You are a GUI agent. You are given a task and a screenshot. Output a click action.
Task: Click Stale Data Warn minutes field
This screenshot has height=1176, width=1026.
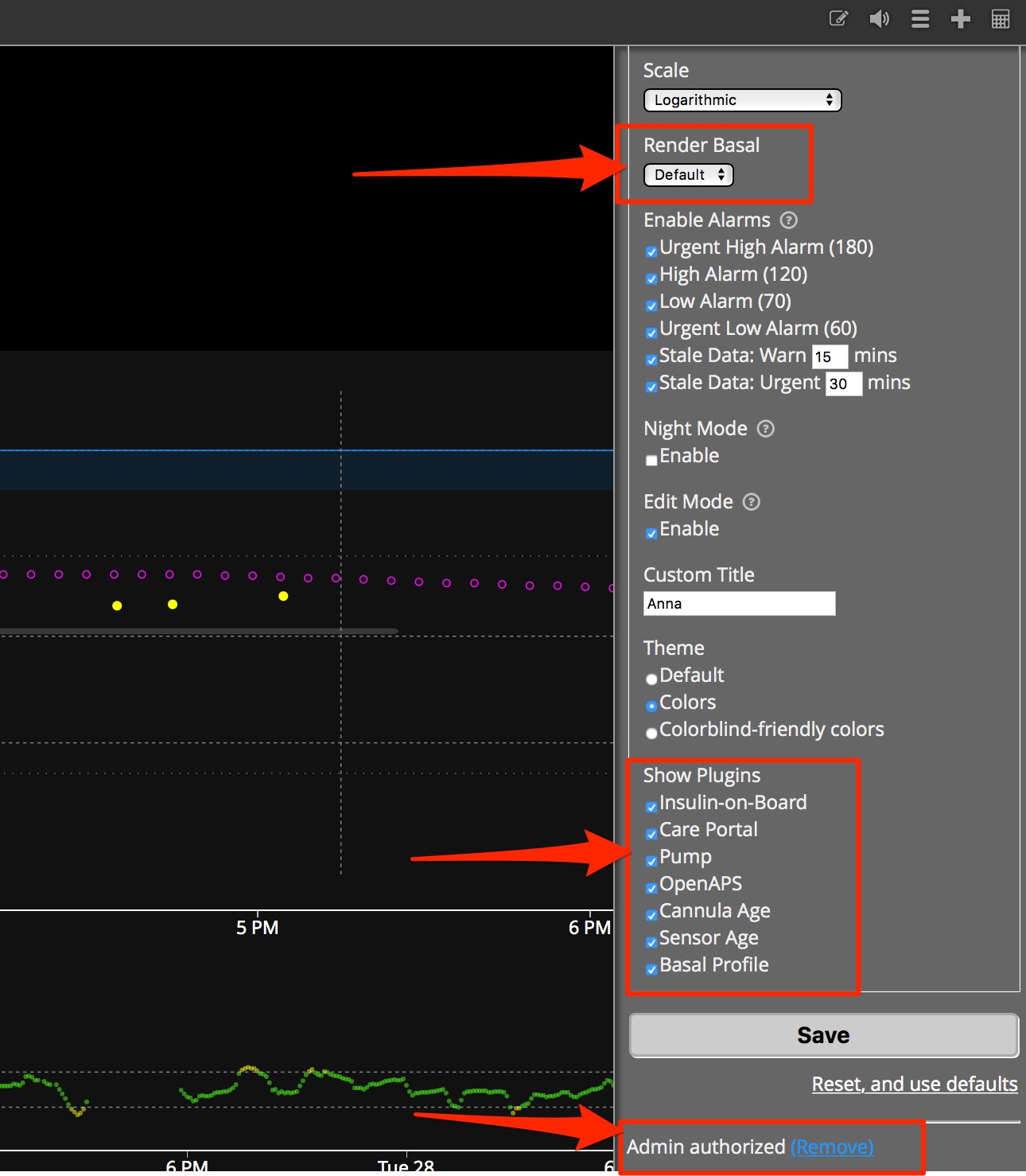pyautogui.click(x=830, y=357)
